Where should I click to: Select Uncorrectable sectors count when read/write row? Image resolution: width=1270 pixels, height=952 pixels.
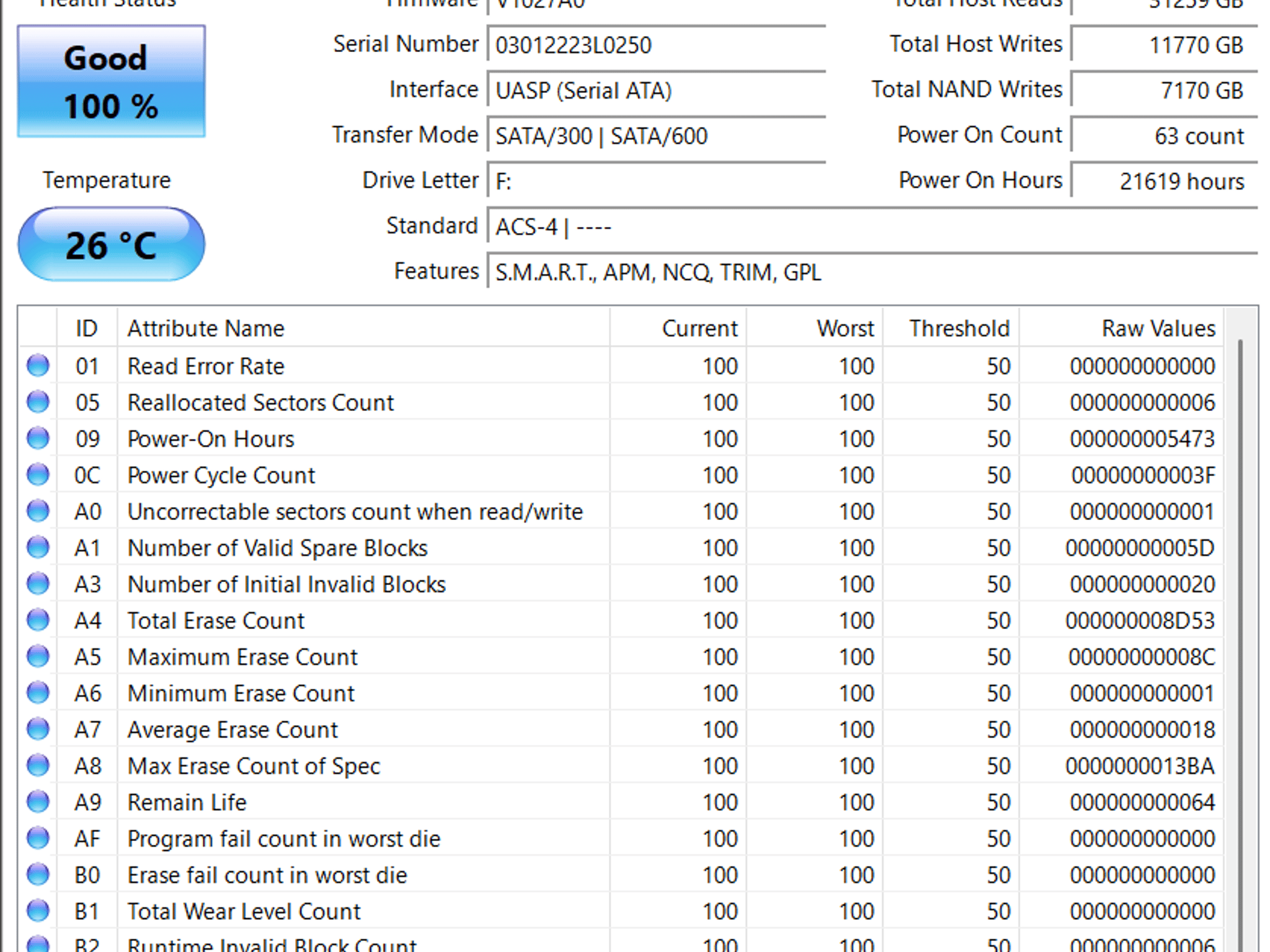pos(621,511)
